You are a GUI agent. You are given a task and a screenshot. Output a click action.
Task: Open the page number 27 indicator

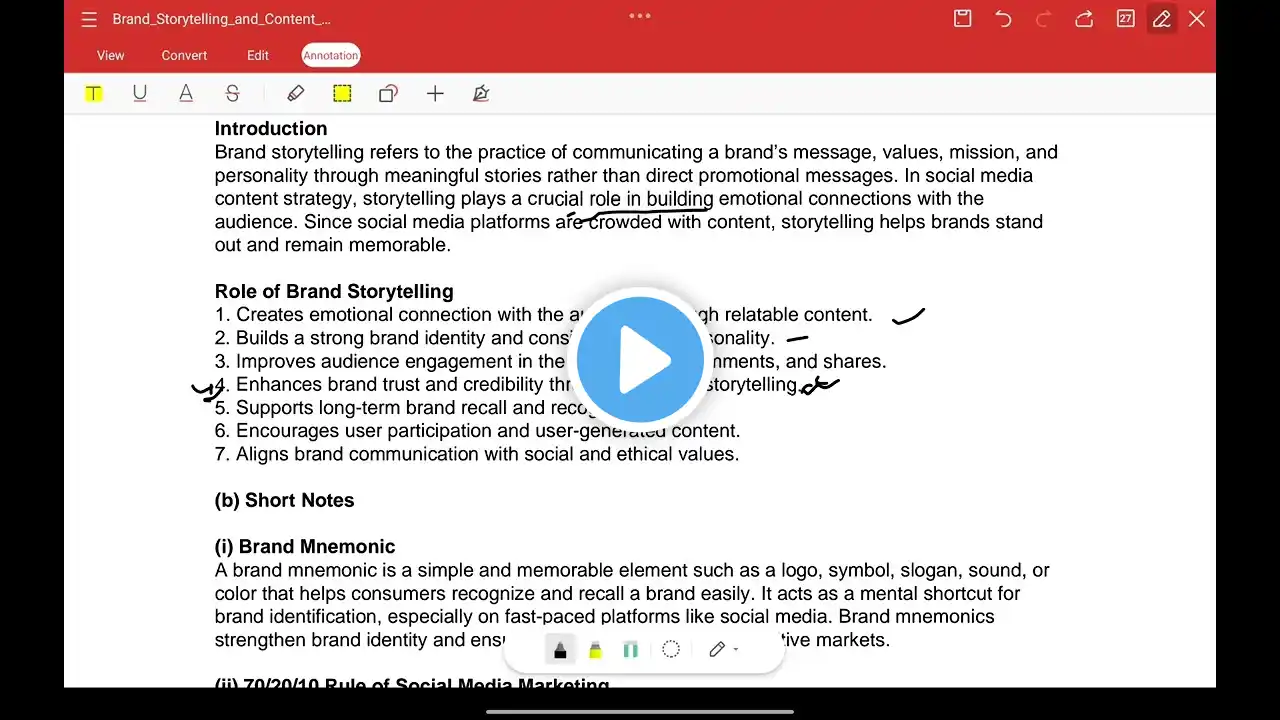pyautogui.click(x=1125, y=18)
